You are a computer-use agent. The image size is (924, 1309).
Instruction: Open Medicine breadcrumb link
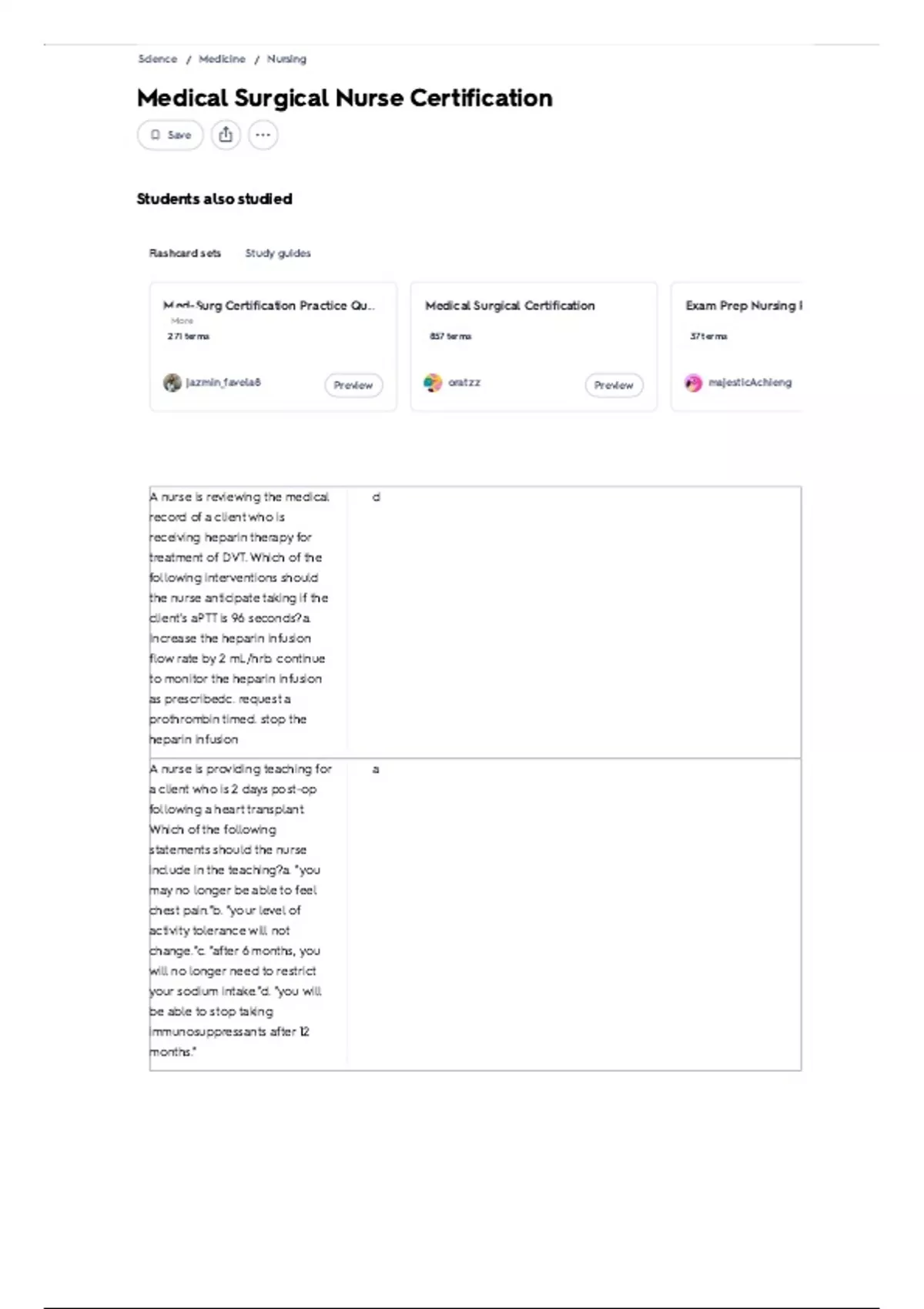tap(222, 59)
